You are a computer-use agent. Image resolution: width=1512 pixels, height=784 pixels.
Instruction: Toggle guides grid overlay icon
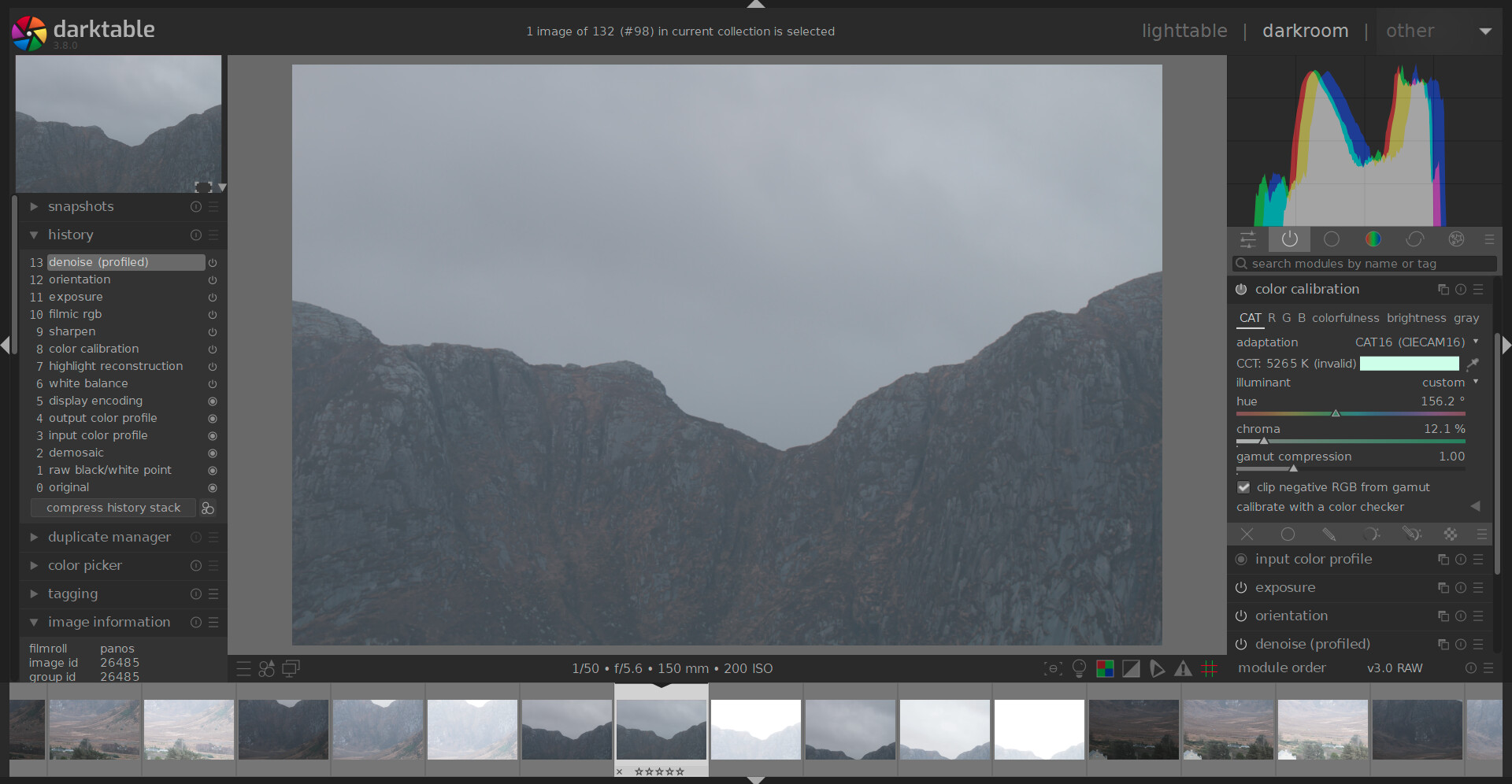(1210, 669)
